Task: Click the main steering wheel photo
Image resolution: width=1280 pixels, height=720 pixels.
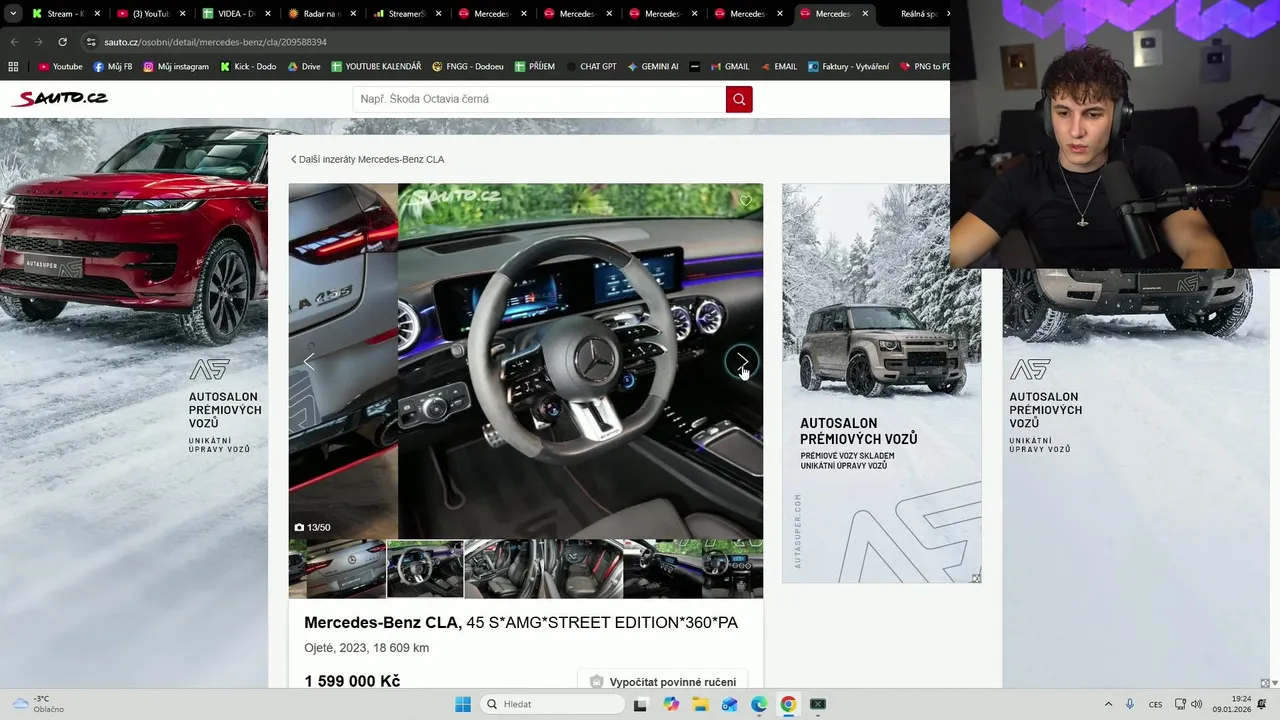Action: pyautogui.click(x=580, y=361)
